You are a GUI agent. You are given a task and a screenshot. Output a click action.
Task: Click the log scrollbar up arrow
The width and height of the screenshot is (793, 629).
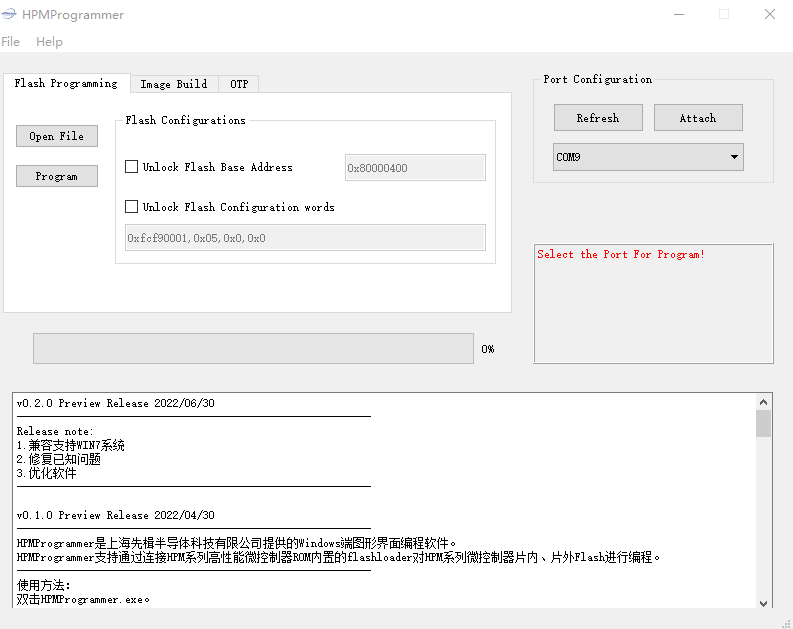coord(764,402)
